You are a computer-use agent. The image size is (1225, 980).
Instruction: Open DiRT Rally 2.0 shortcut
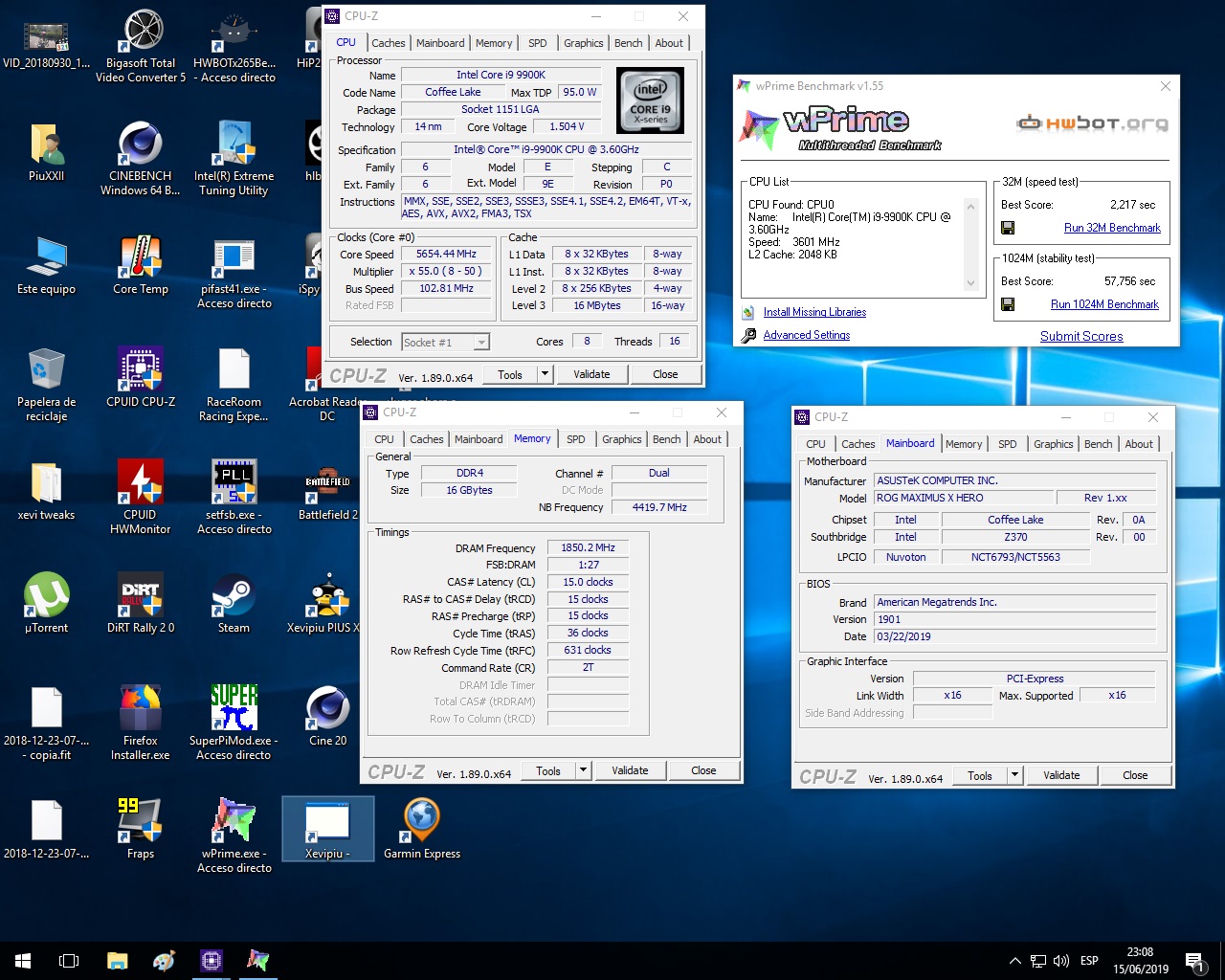(x=141, y=603)
